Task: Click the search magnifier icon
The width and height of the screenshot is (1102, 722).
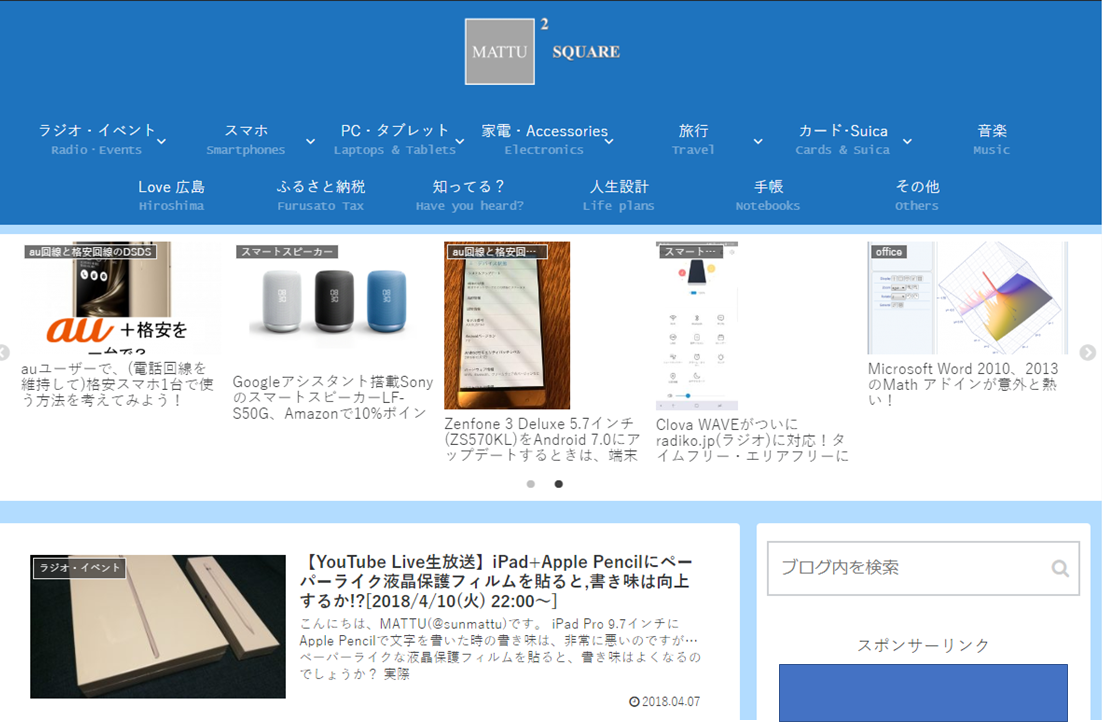Action: pyautogui.click(x=1060, y=568)
